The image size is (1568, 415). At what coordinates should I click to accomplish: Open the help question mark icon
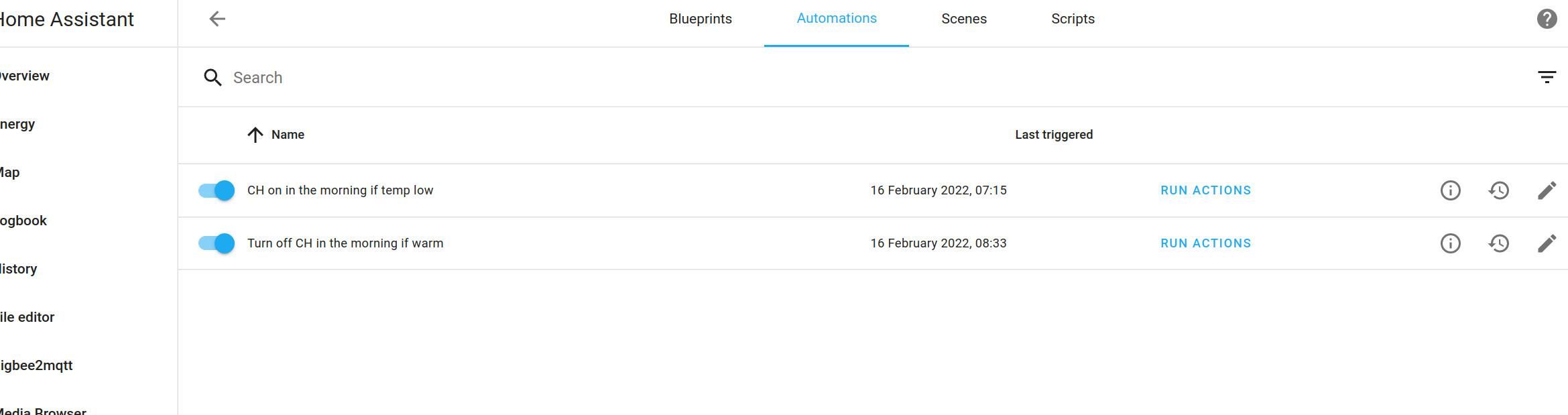click(x=1547, y=19)
